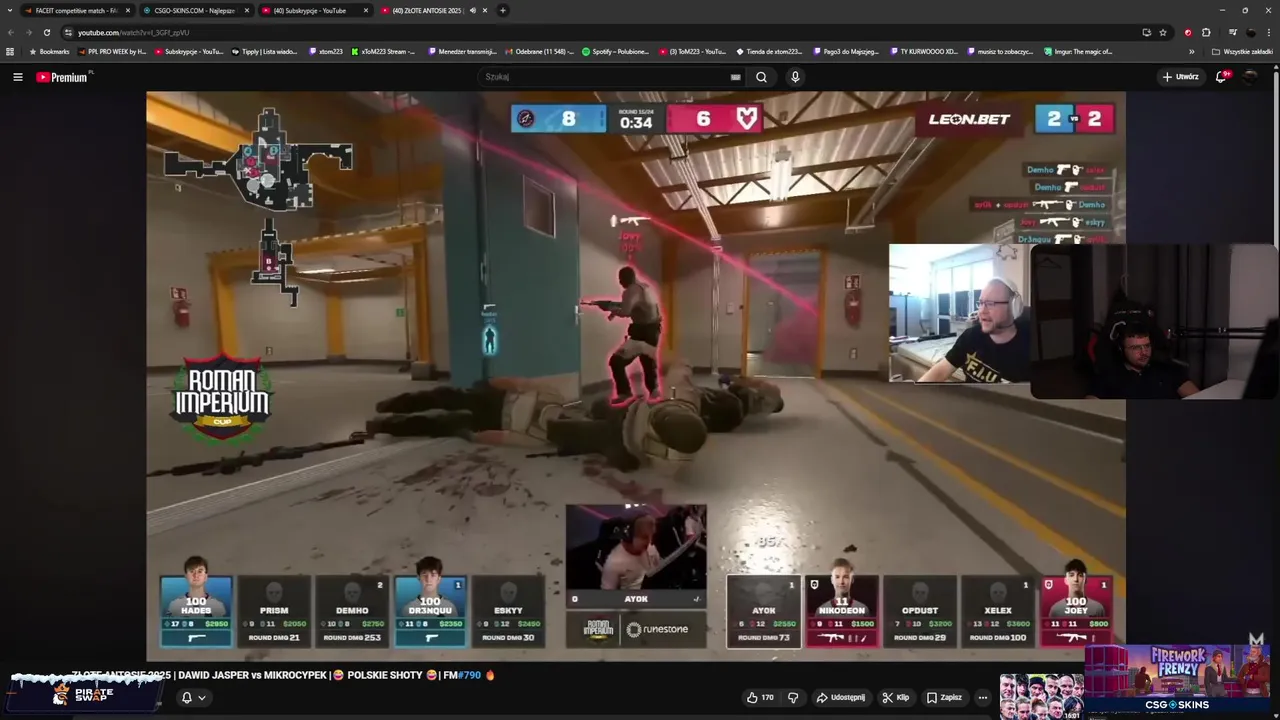Open PPL PRO WEEK bookmark
The image size is (1280, 720).
tap(112, 51)
